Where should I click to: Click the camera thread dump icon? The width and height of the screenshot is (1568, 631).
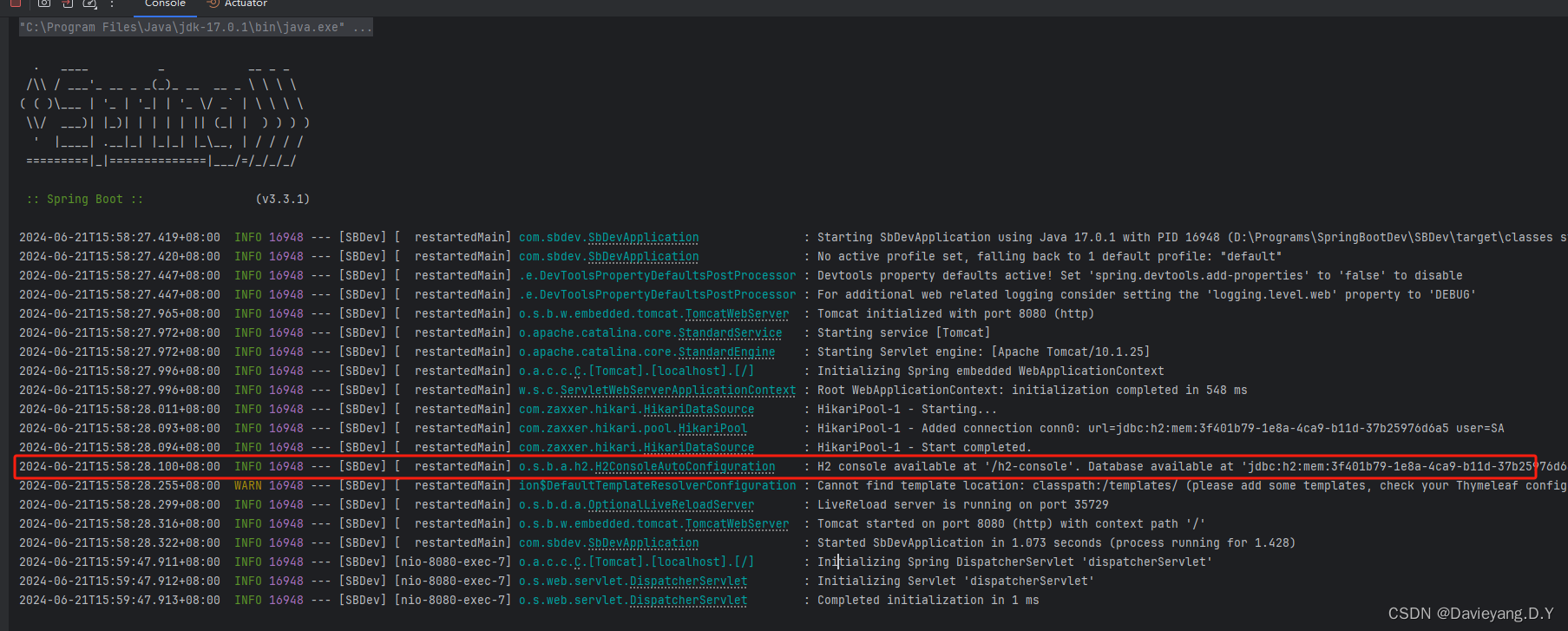43,3
